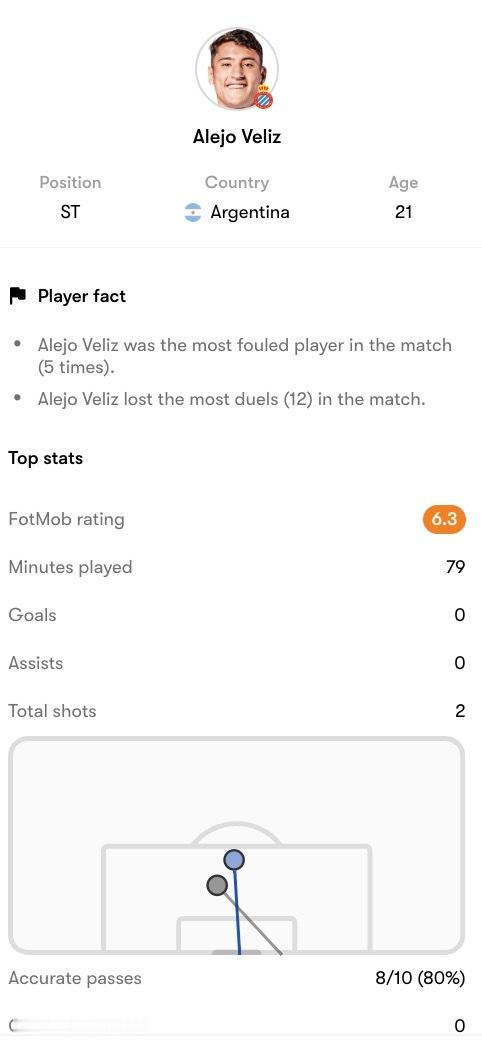Click the Argentina country label
The width and height of the screenshot is (482, 1054).
tap(249, 212)
